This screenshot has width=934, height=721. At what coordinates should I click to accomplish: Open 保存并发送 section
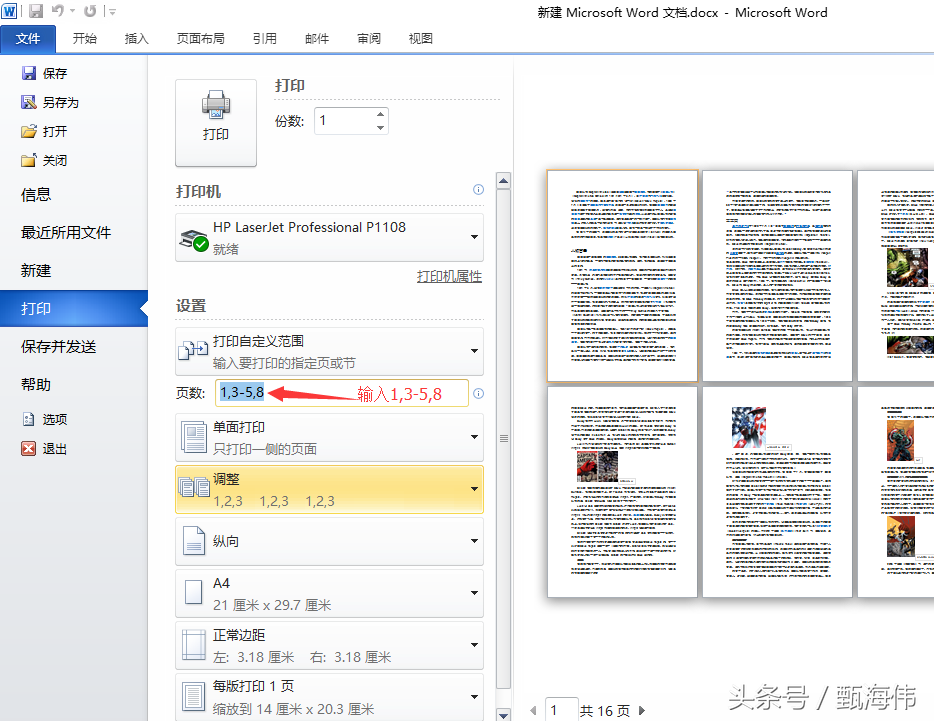tap(58, 346)
